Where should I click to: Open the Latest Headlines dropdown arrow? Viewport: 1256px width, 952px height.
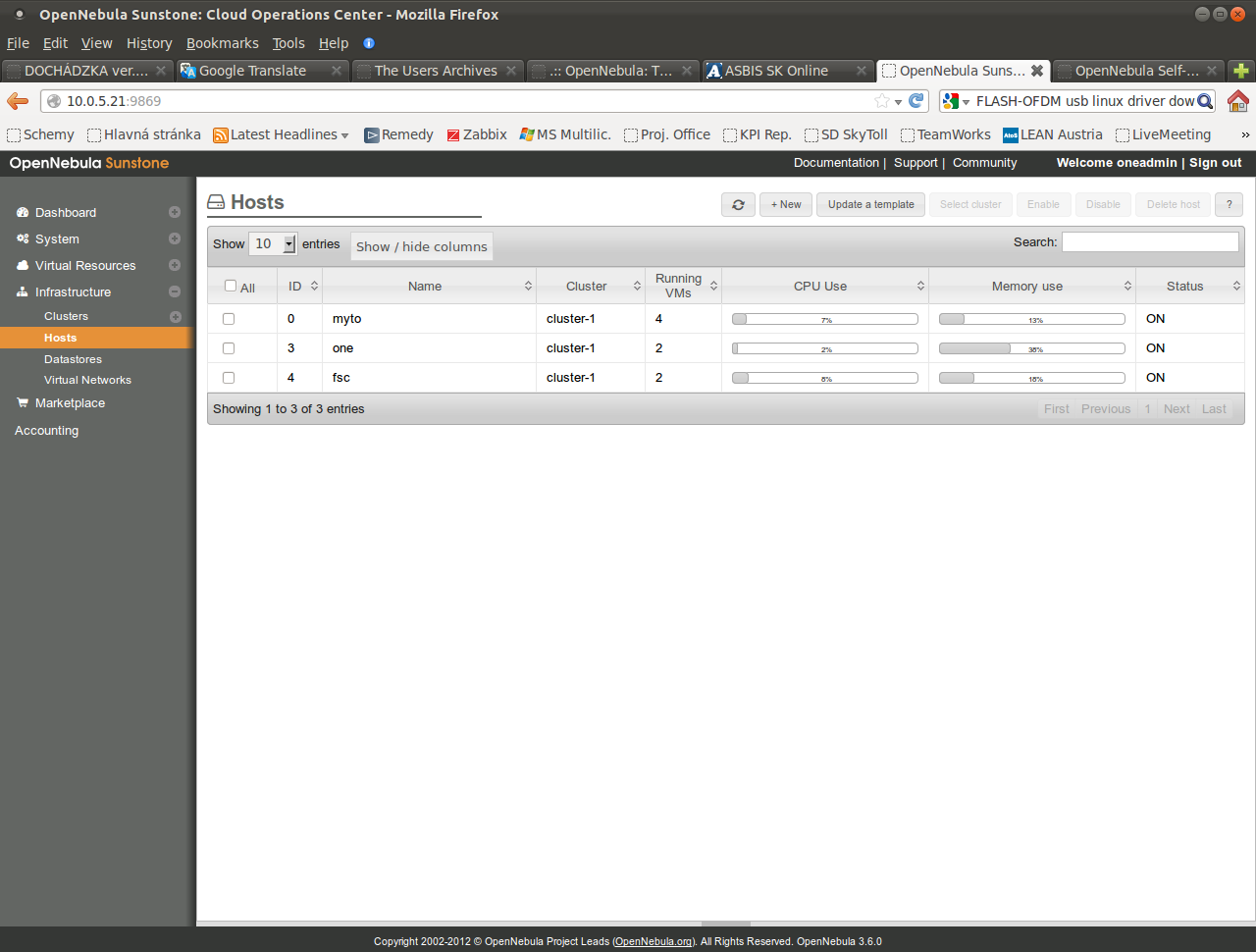pyautogui.click(x=344, y=135)
